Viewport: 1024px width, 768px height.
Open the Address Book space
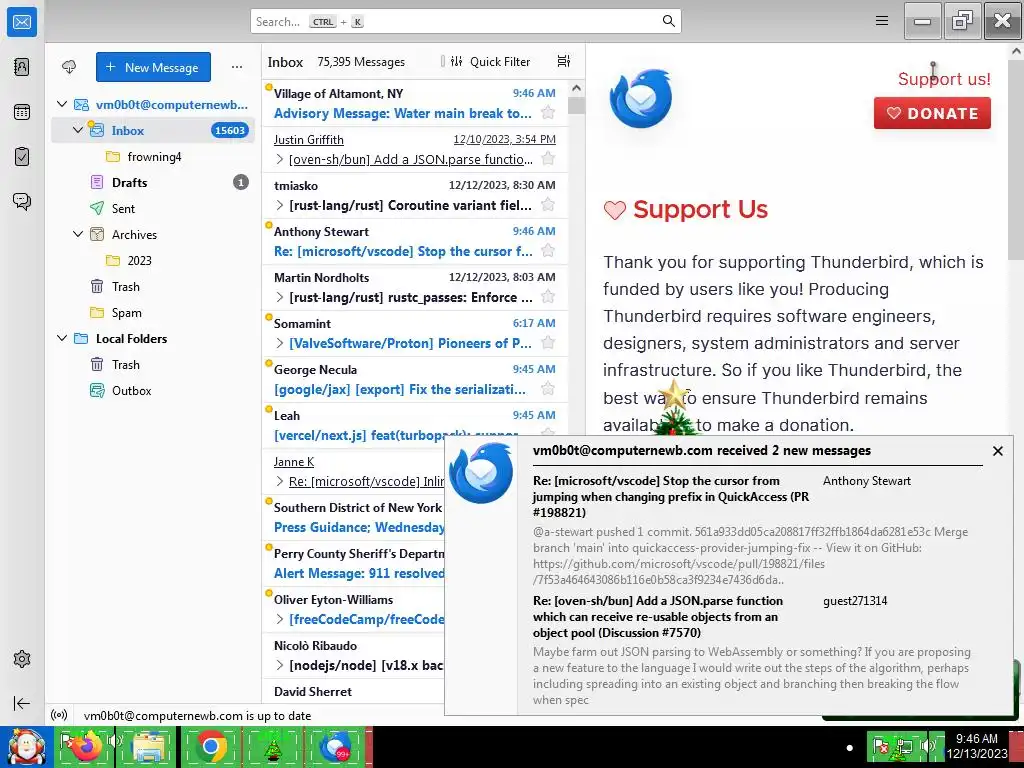(22, 67)
